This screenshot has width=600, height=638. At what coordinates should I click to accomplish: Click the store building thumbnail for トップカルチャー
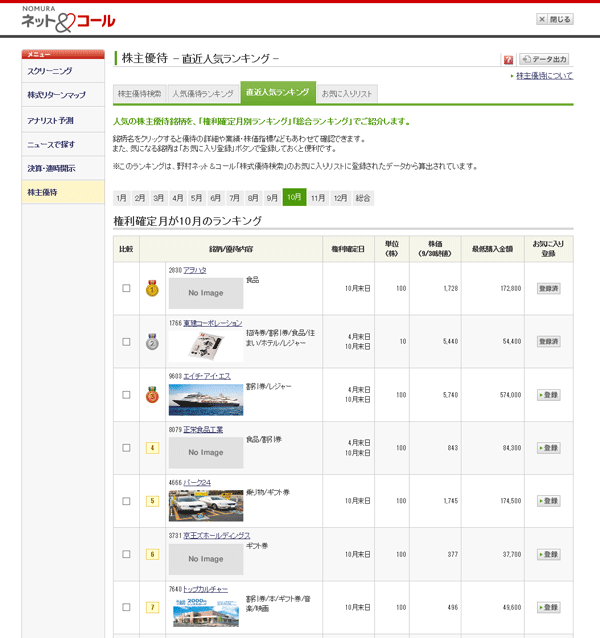(206, 612)
